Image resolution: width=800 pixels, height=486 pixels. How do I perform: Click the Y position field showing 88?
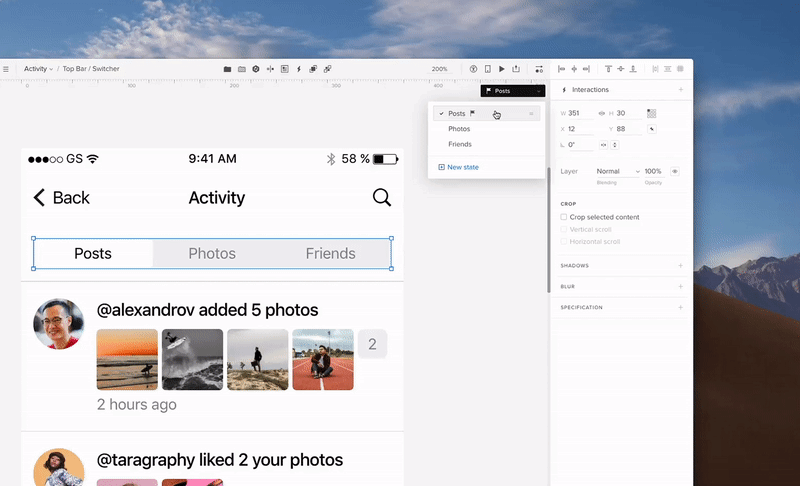pyautogui.click(x=628, y=129)
